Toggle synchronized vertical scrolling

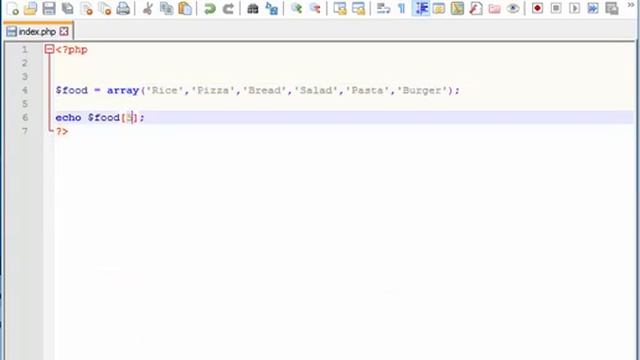coord(340,8)
